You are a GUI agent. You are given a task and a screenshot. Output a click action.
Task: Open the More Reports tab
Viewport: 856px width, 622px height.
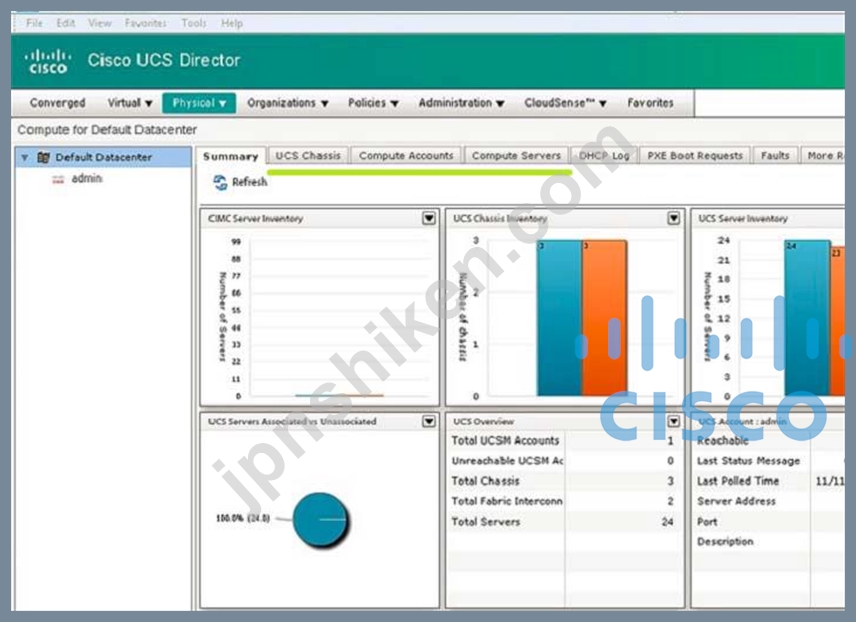pos(823,156)
